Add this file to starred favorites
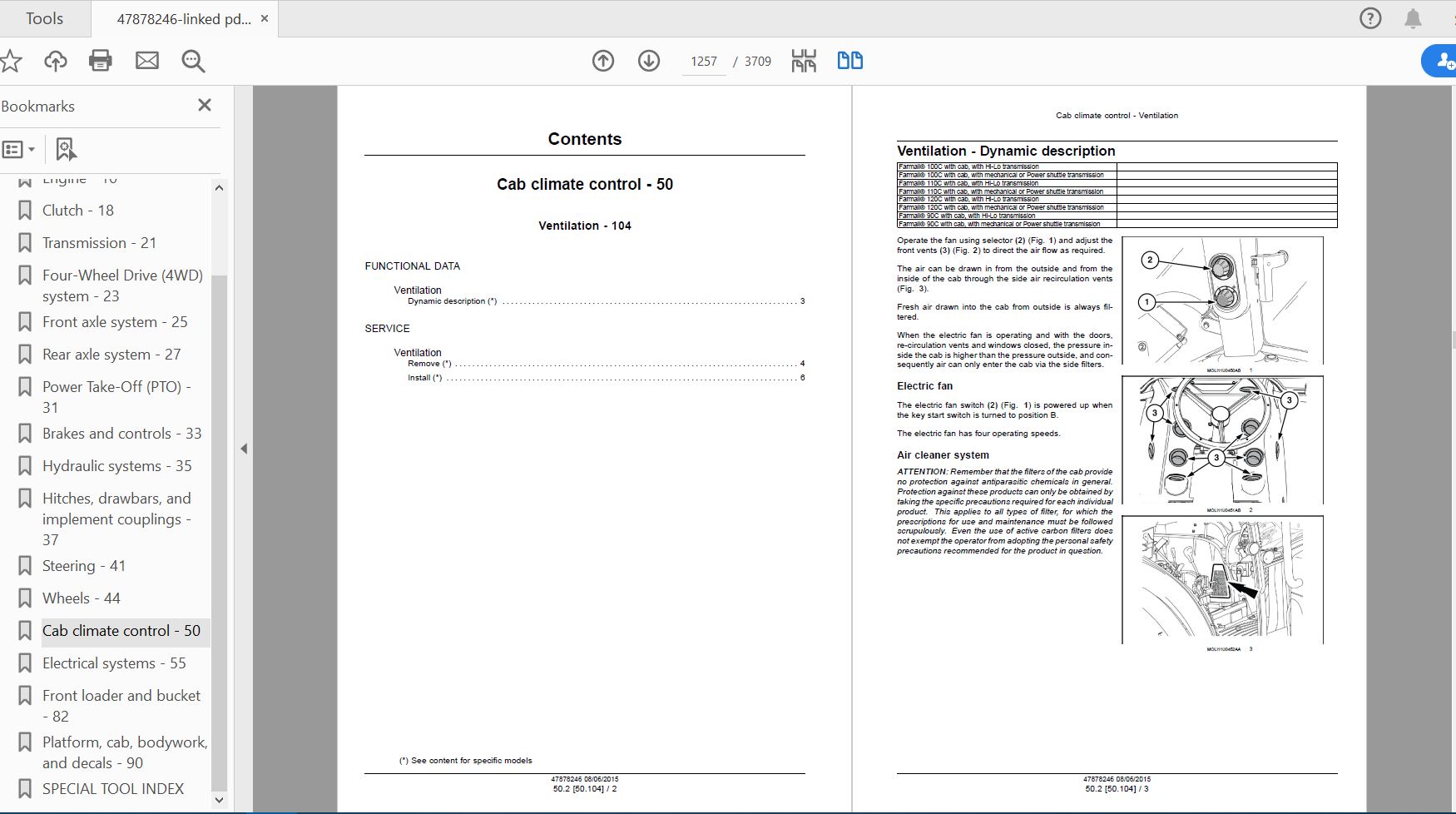 10,61
